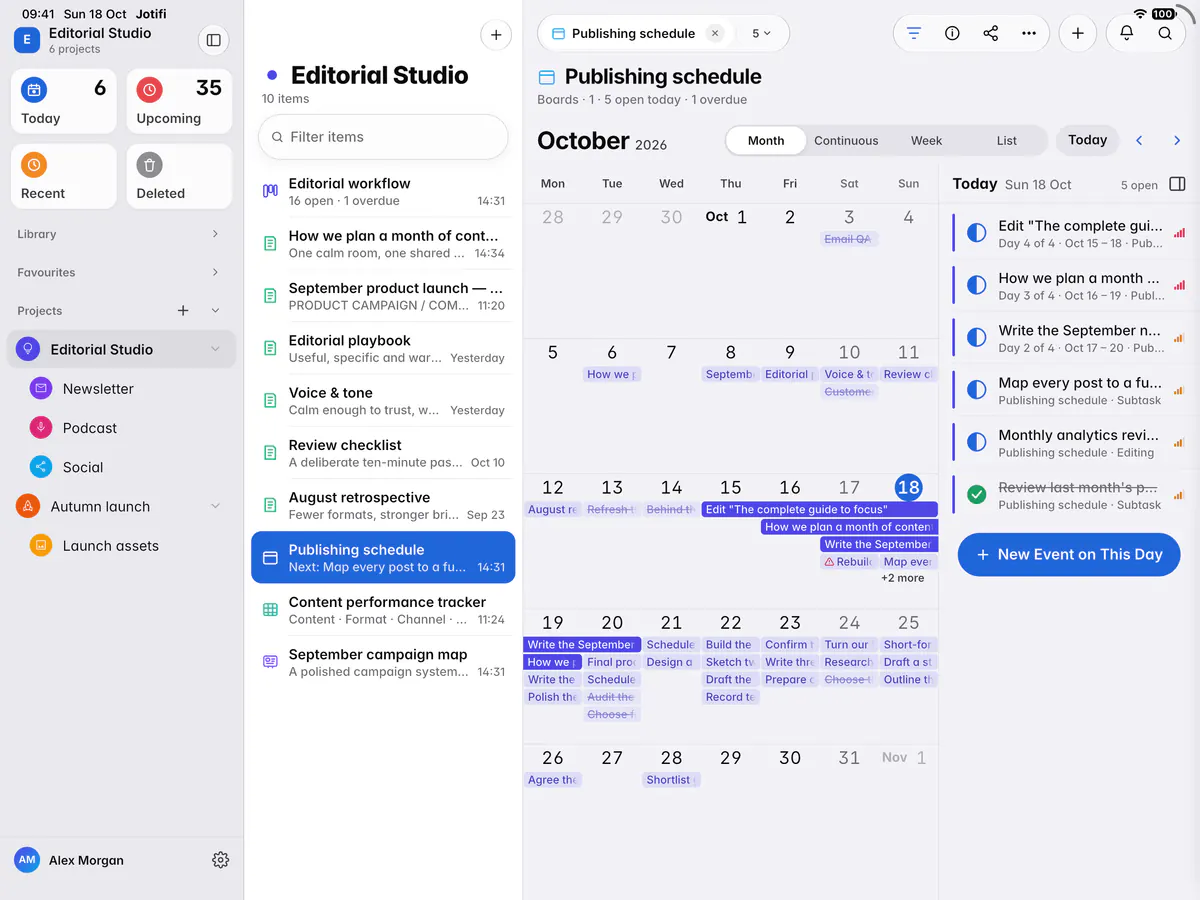Open search magnifier in toolbar

pos(1166,33)
